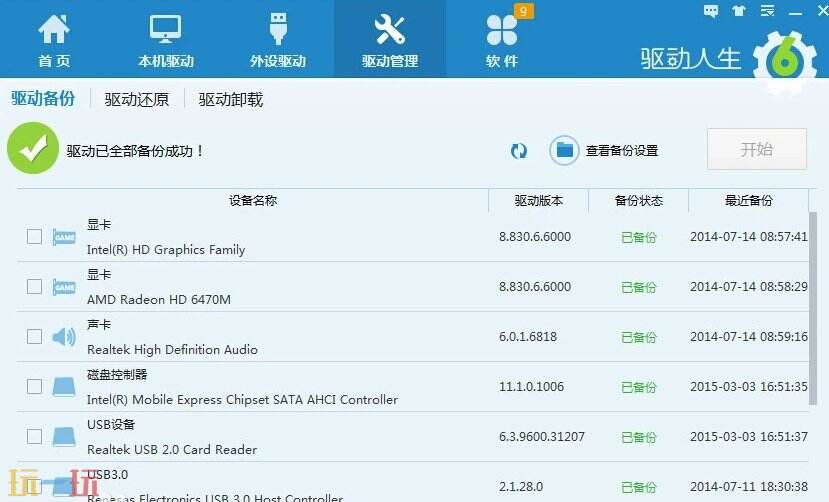Screen dimensions: 829x502
Task: Click the 驱动人生 6 gear logo
Action: [x=785, y=61]
